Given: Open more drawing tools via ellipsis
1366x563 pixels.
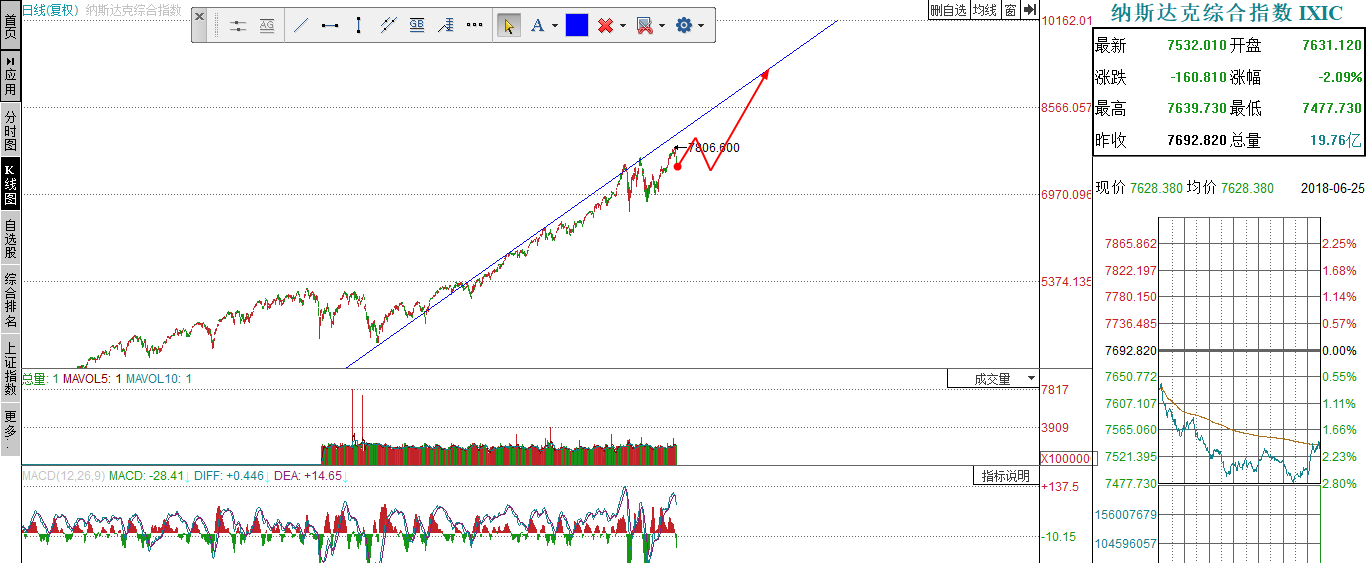Looking at the screenshot, I should tap(475, 26).
